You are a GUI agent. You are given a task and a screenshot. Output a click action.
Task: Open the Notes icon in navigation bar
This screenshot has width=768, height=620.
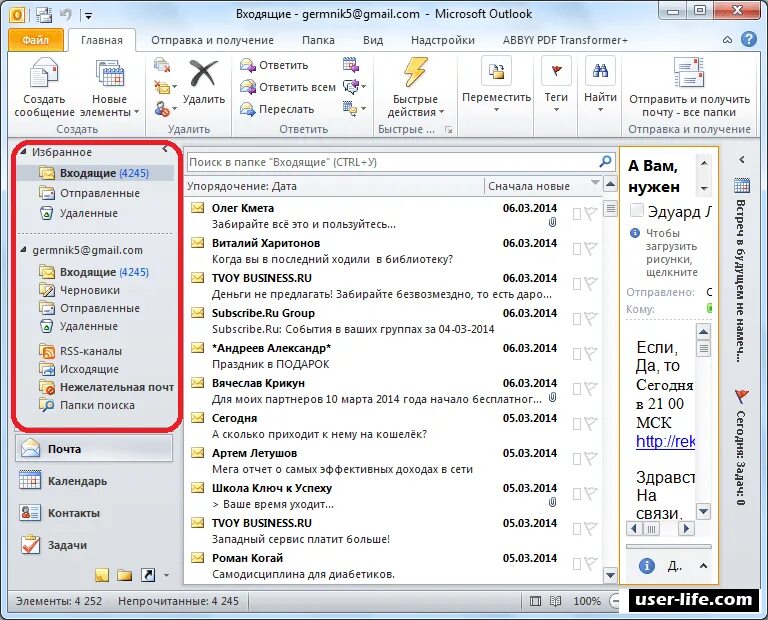[x=102, y=575]
